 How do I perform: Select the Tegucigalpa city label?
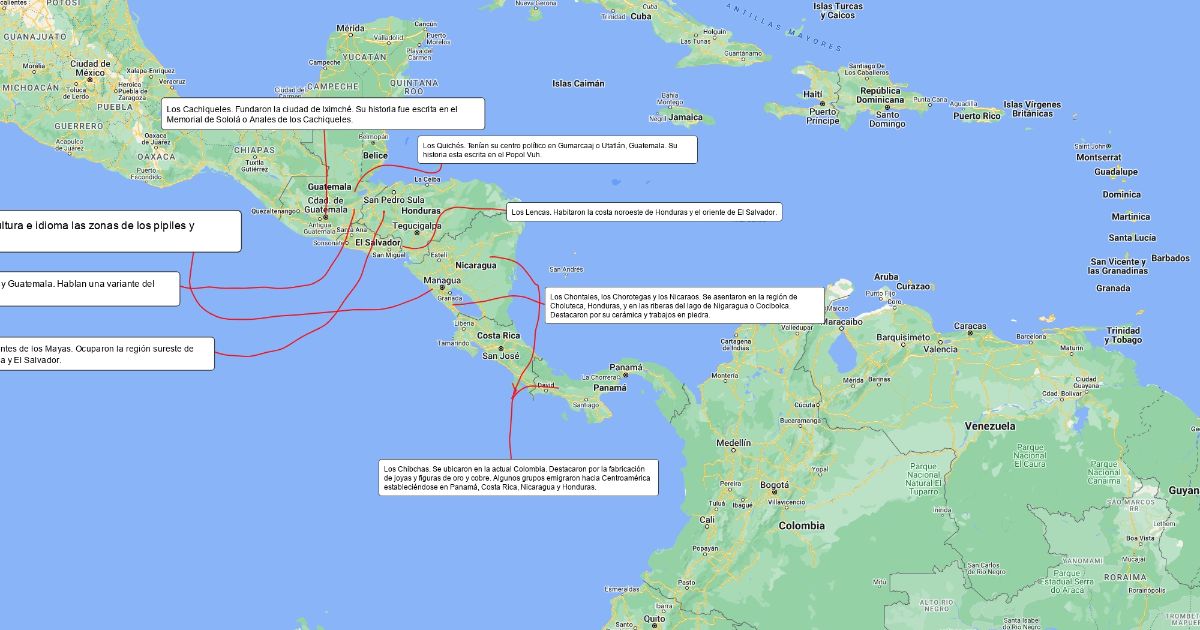(417, 226)
